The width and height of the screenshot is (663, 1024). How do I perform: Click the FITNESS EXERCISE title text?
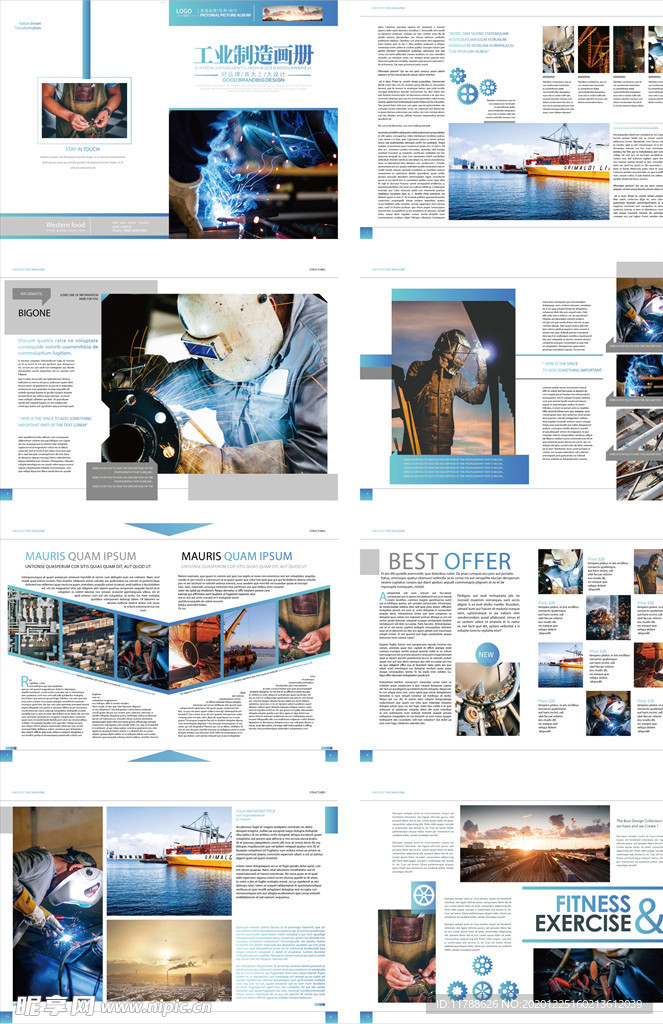580,914
